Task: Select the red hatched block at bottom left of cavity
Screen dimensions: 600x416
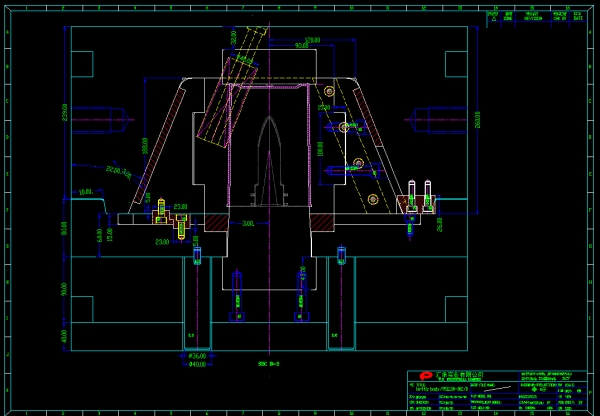Action: [x=216, y=222]
